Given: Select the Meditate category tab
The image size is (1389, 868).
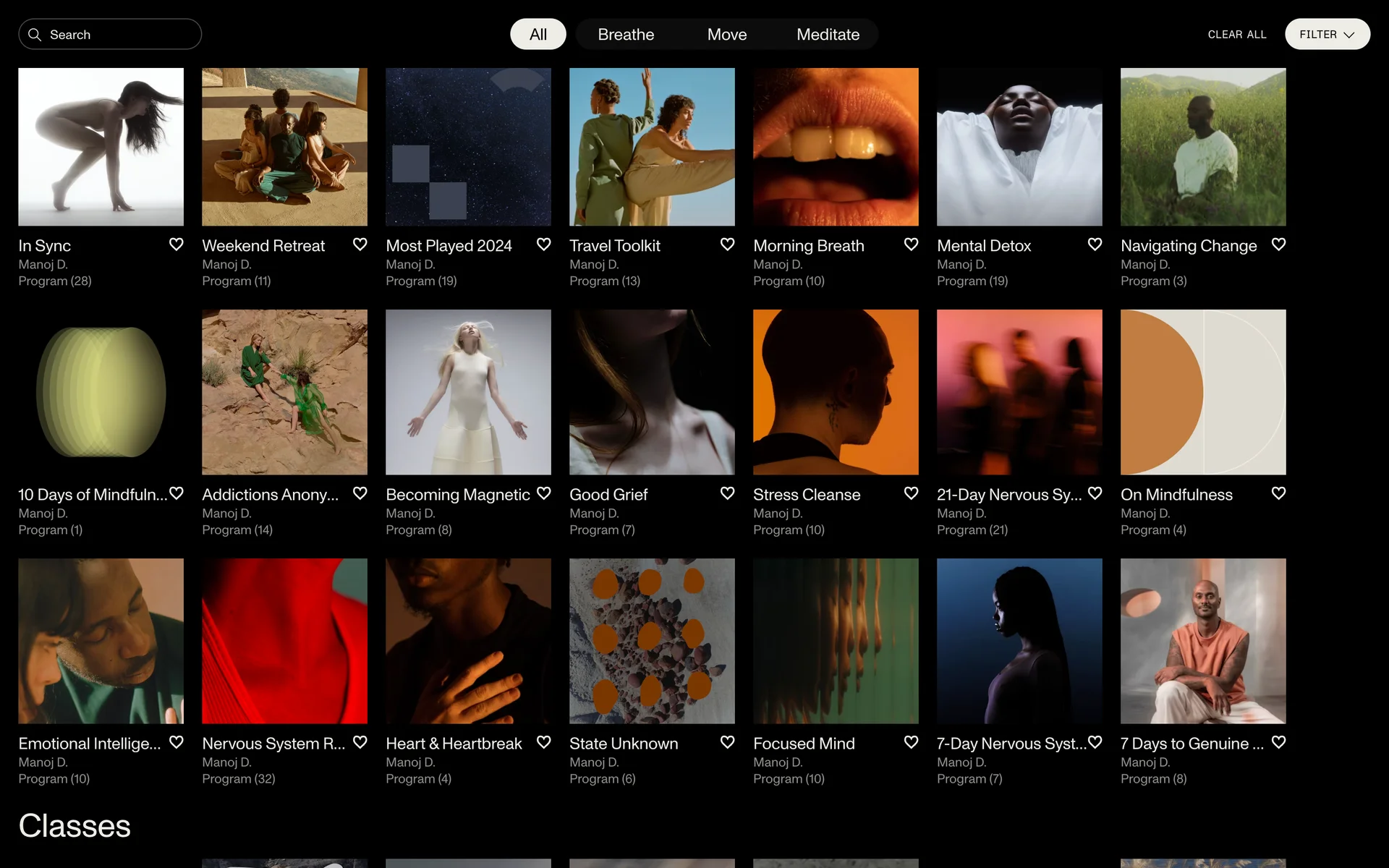Looking at the screenshot, I should [828, 35].
